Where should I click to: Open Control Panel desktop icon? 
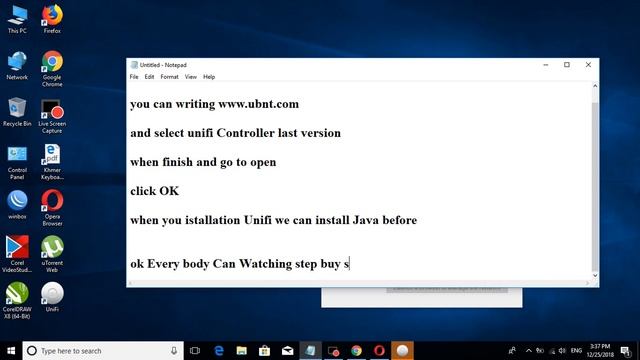17,162
